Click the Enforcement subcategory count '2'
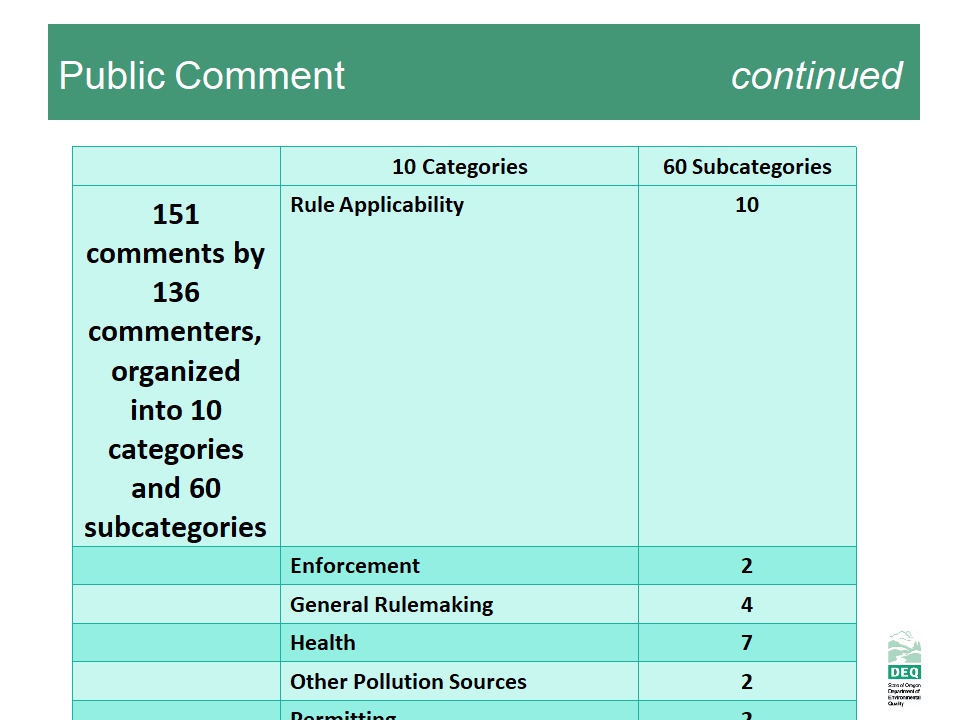Viewport: 960px width, 720px height. [747, 566]
